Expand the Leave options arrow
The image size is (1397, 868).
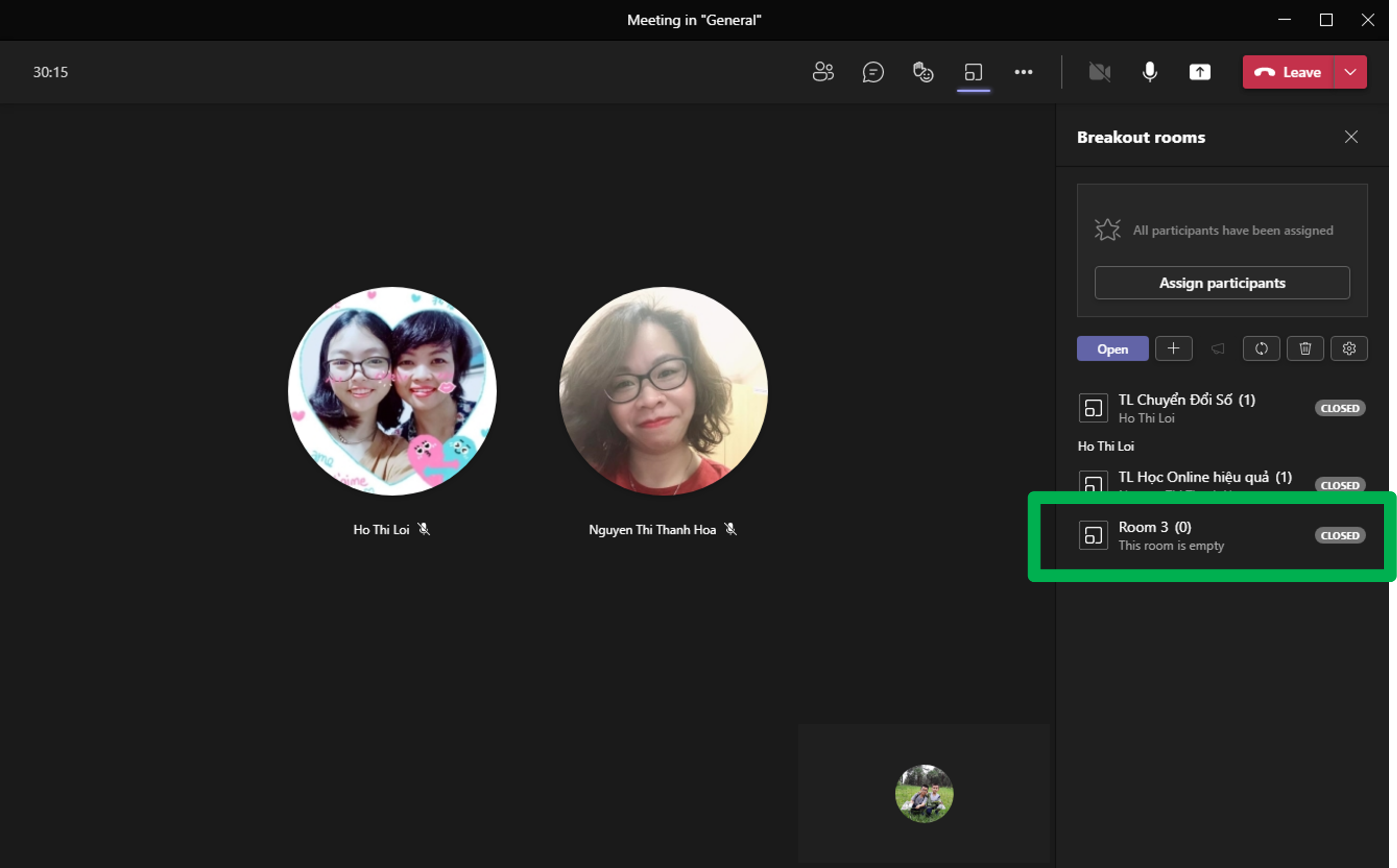tap(1350, 72)
